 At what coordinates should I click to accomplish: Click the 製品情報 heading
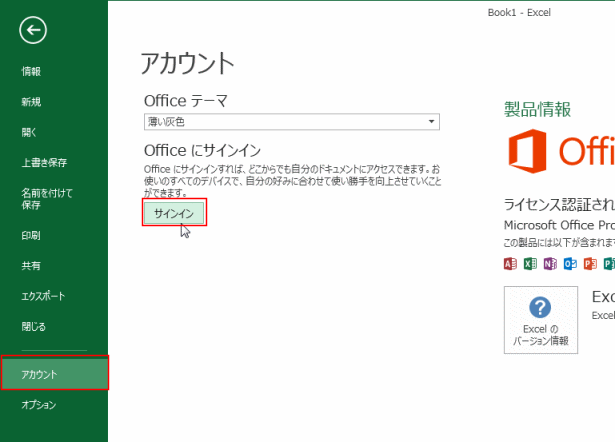(x=537, y=109)
